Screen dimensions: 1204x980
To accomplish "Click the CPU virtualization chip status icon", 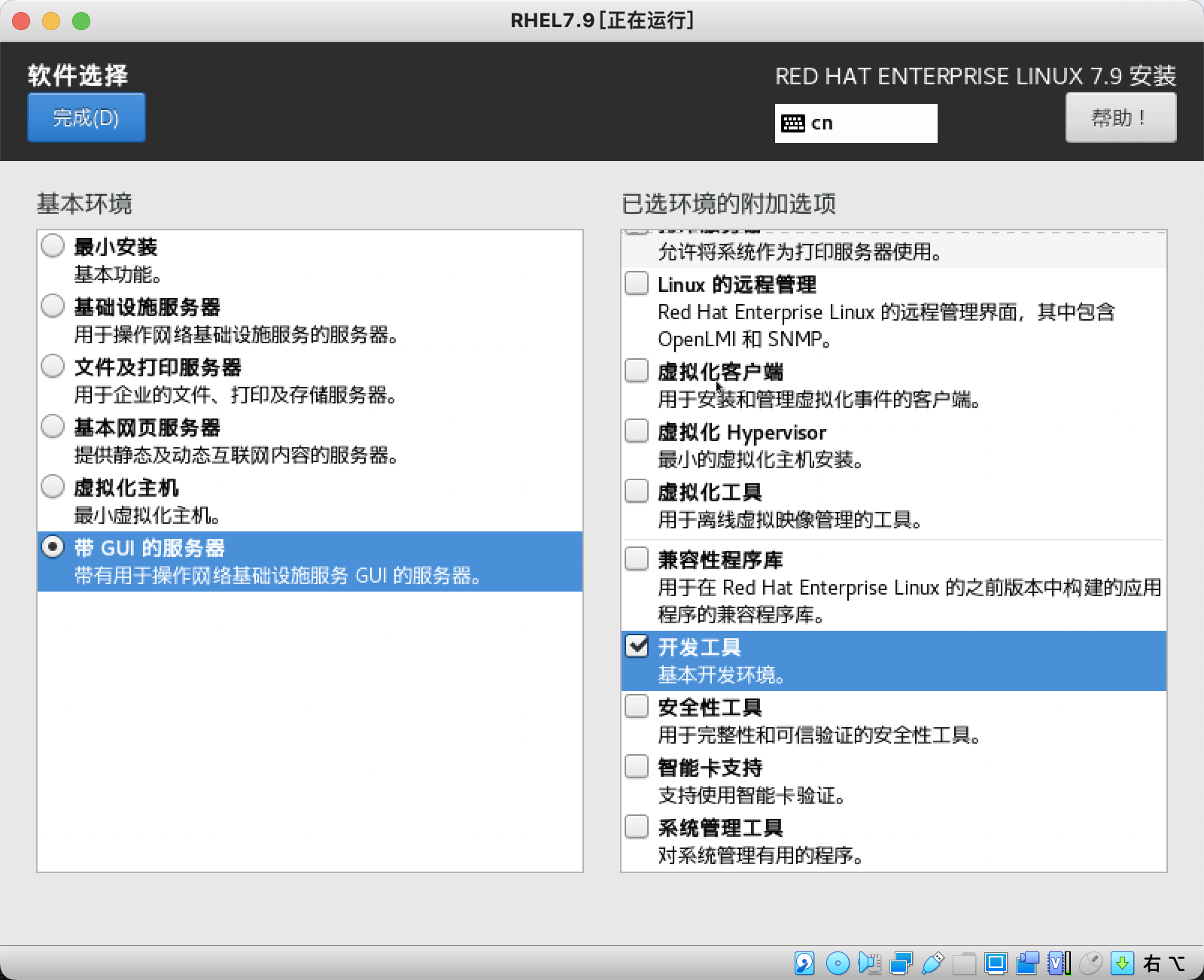I will (1059, 963).
